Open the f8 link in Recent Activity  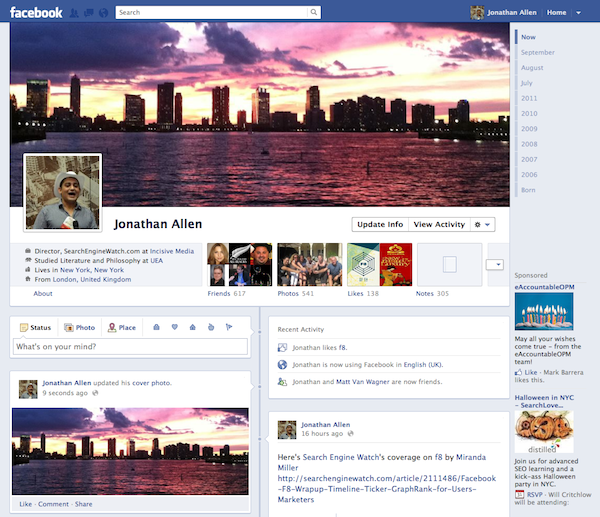click(342, 348)
